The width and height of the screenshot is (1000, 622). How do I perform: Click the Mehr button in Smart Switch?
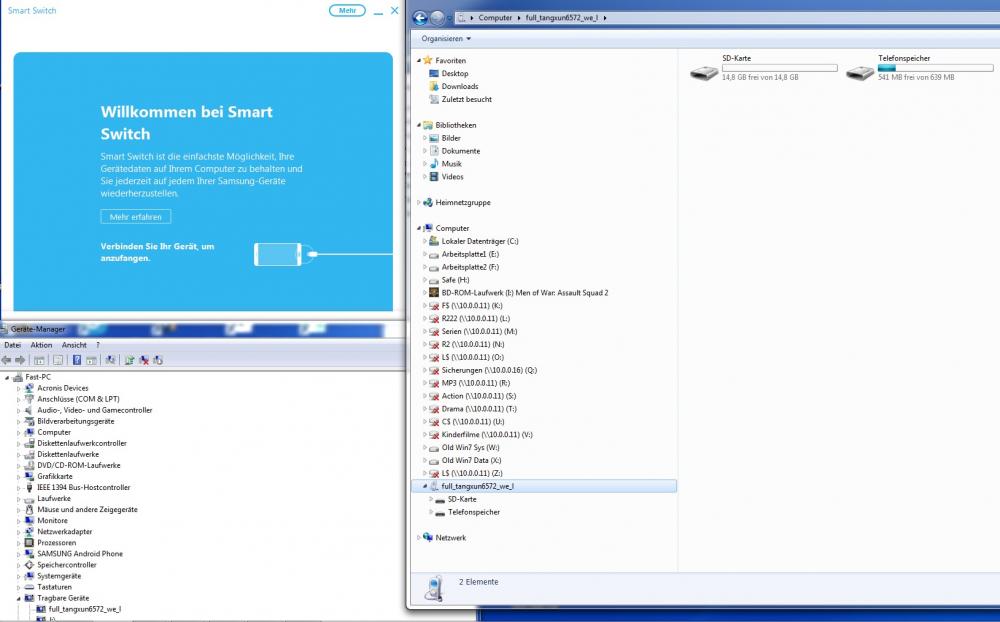(x=346, y=10)
